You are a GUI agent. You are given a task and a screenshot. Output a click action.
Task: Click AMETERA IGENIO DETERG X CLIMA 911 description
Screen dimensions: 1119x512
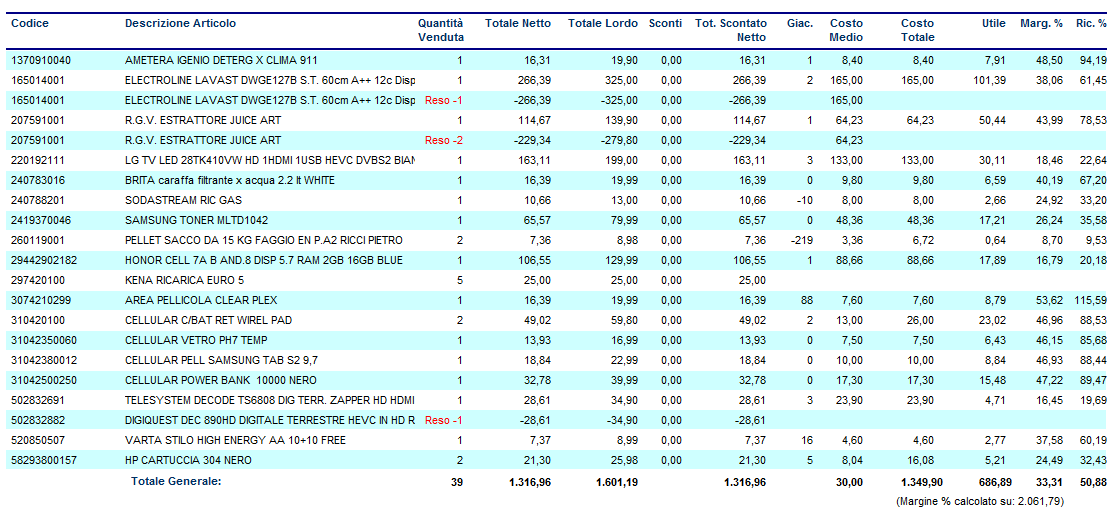point(221,60)
